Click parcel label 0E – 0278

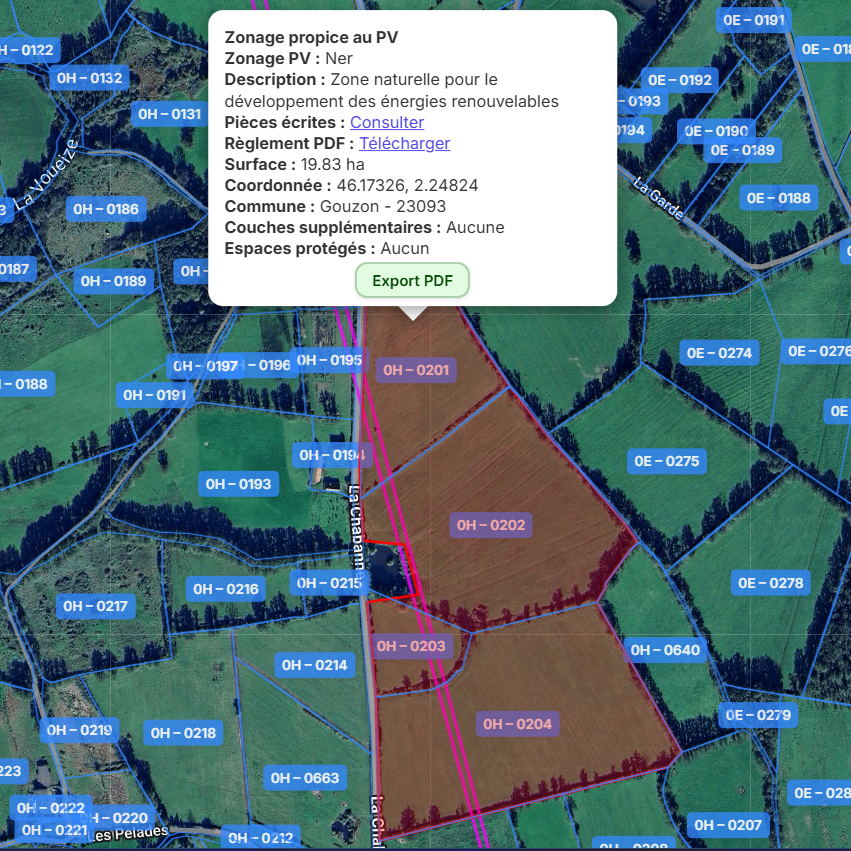(770, 583)
